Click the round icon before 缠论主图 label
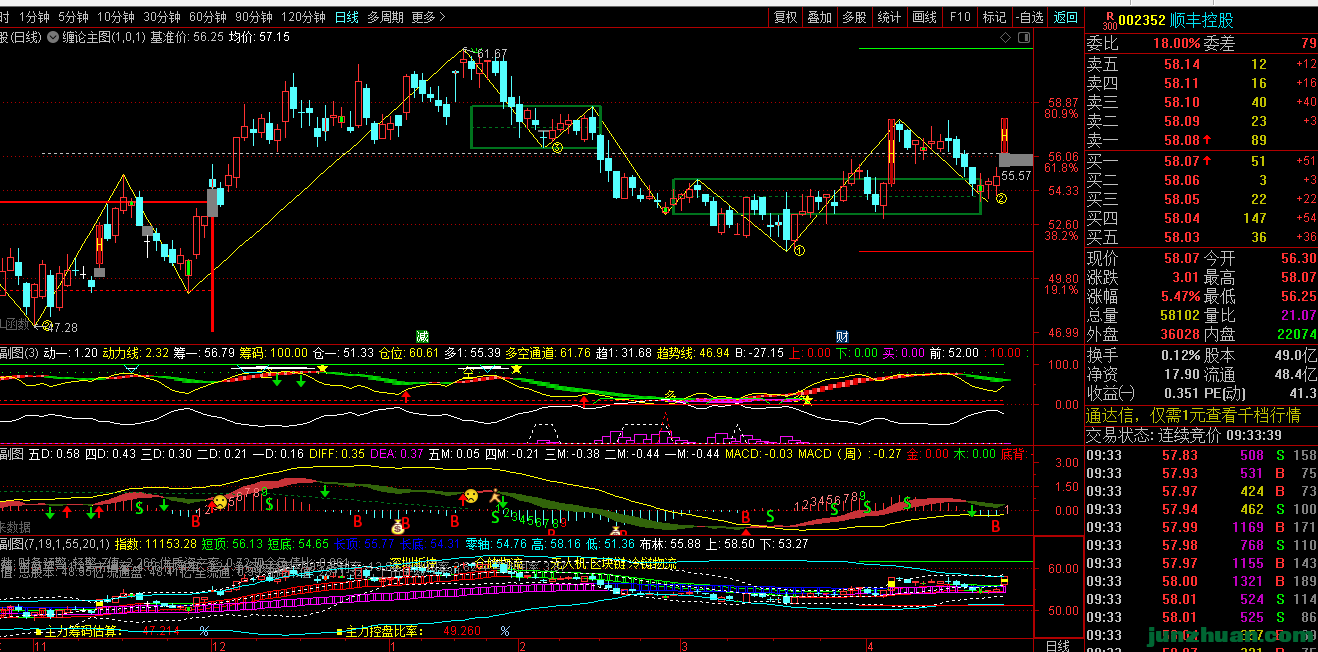The image size is (1318, 652). (53, 37)
